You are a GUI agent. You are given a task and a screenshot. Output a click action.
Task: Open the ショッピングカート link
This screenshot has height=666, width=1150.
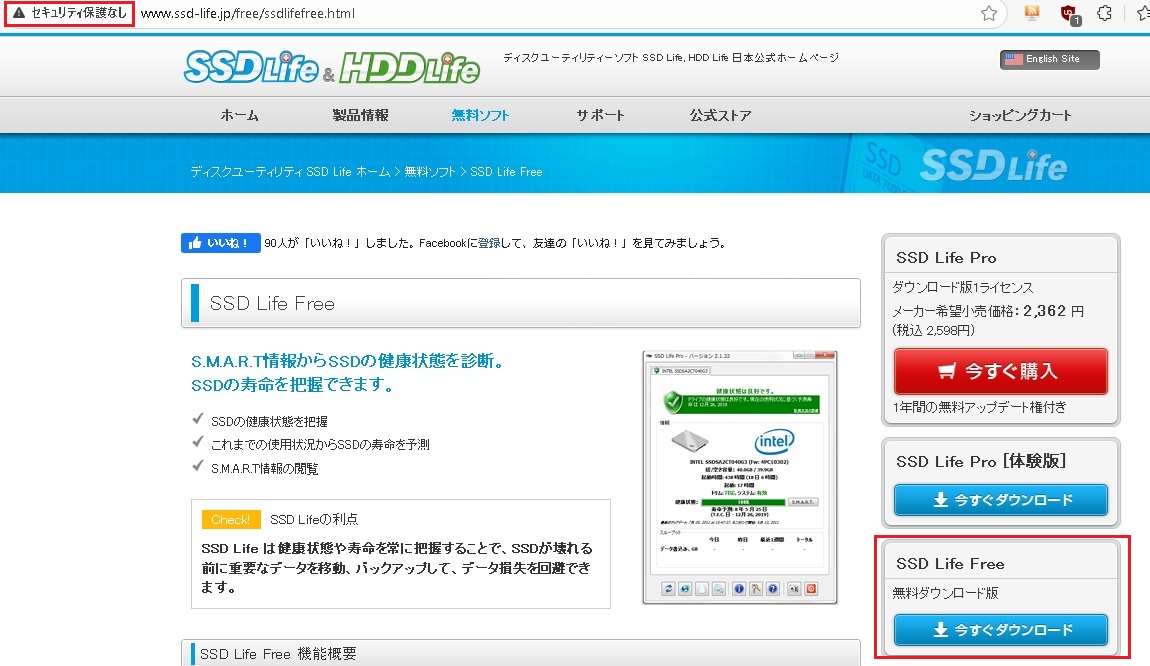pyautogui.click(x=1020, y=115)
